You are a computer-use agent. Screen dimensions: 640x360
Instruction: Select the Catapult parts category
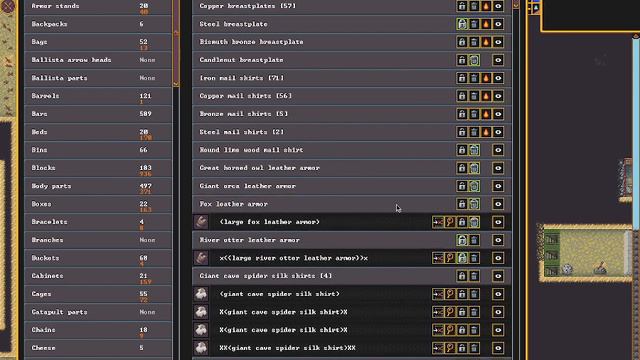(x=98, y=312)
